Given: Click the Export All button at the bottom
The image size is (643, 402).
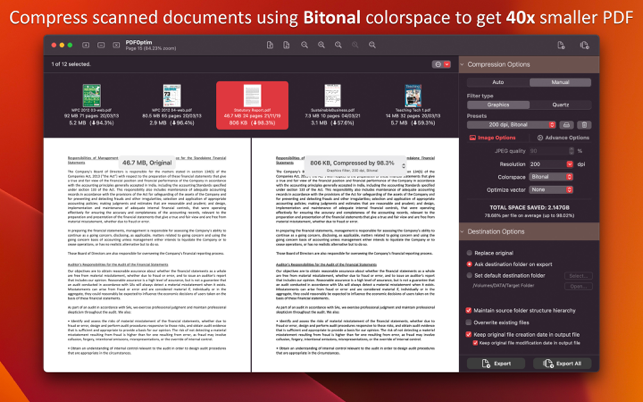Looking at the screenshot, I should 562,363.
